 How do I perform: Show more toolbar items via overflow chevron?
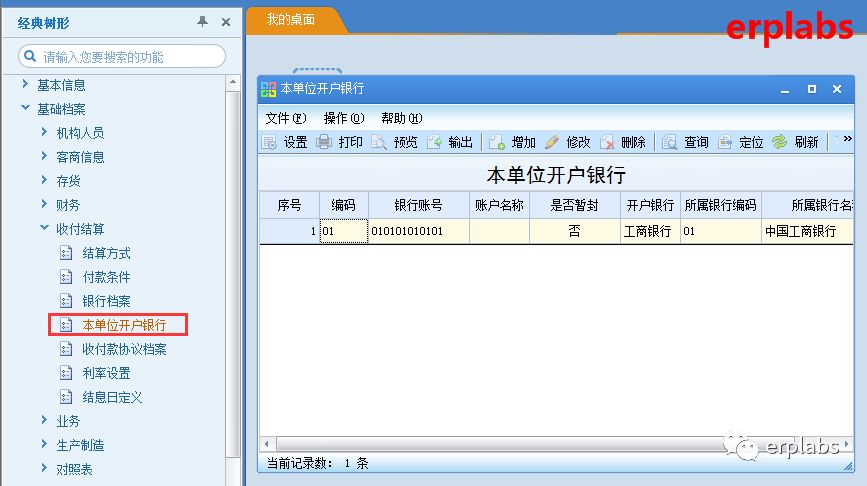(x=847, y=139)
